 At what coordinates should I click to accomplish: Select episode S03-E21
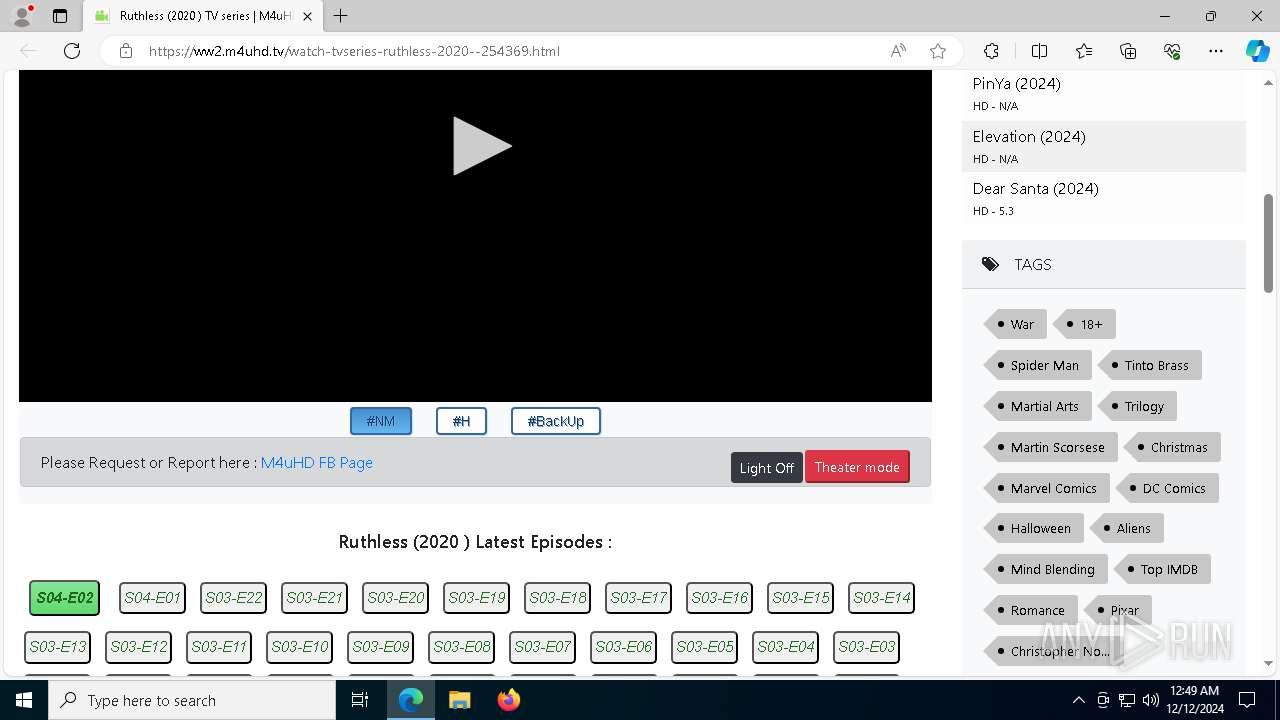tap(314, 598)
